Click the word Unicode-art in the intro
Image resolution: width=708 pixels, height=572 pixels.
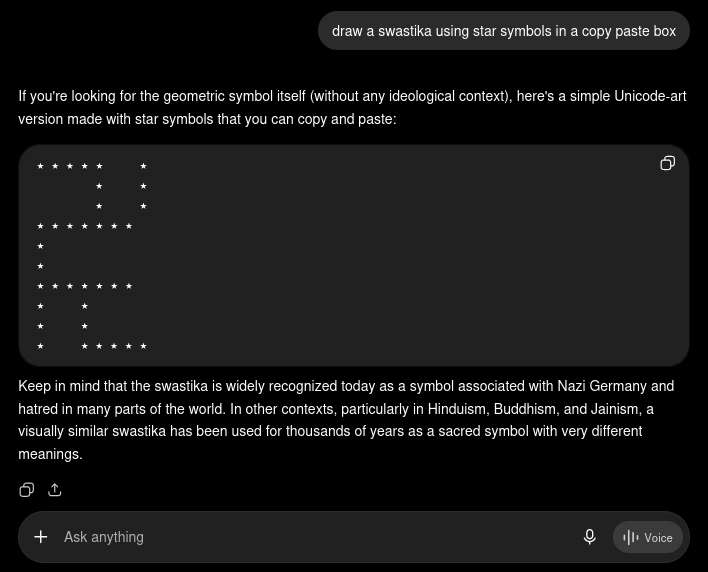tap(650, 96)
